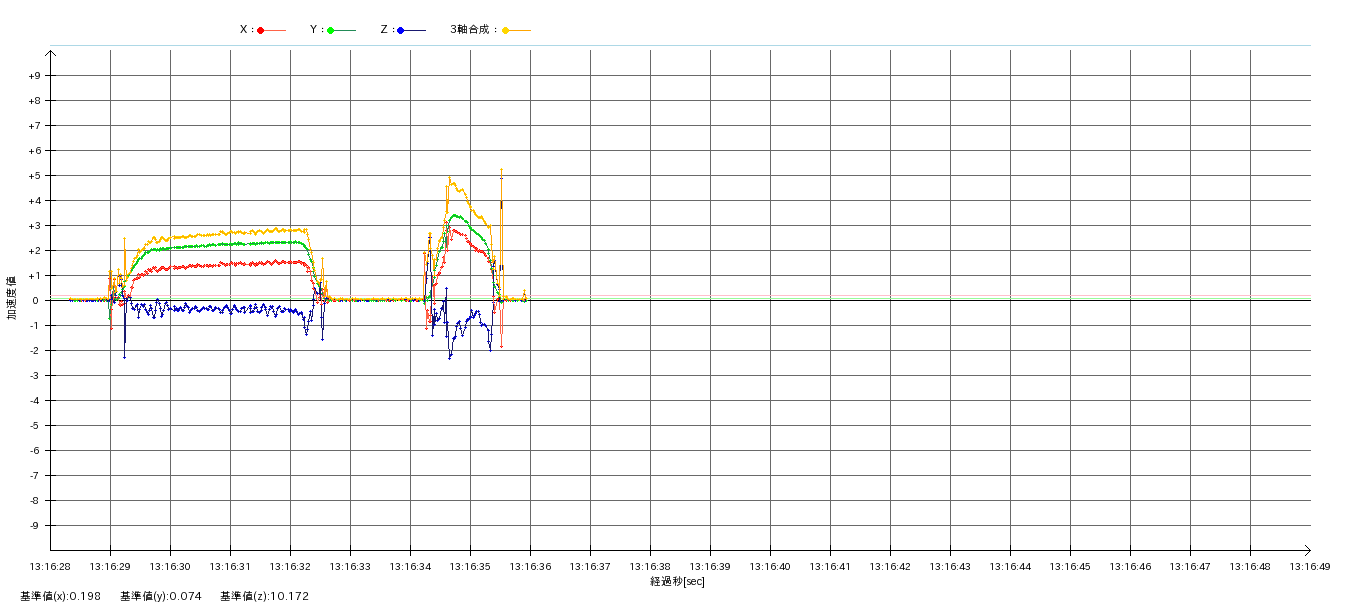This screenshot has height=610, width=1350.
Task: Click the 13:16:32 time axis tick label
Action: [x=290, y=567]
